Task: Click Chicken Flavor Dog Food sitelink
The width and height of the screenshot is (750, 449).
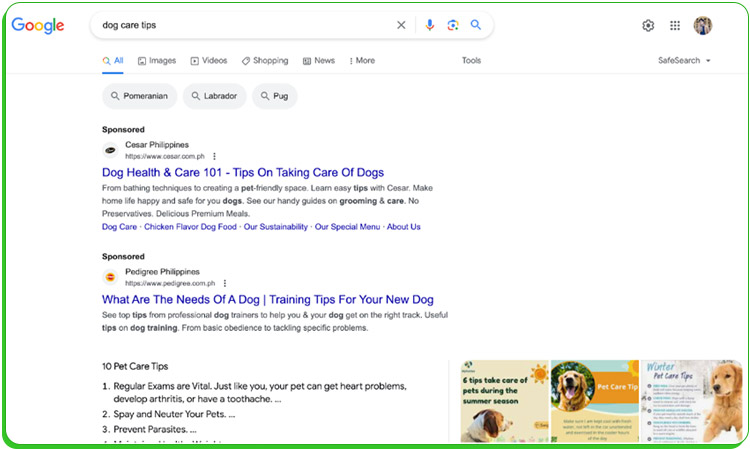Action: pyautogui.click(x=190, y=227)
